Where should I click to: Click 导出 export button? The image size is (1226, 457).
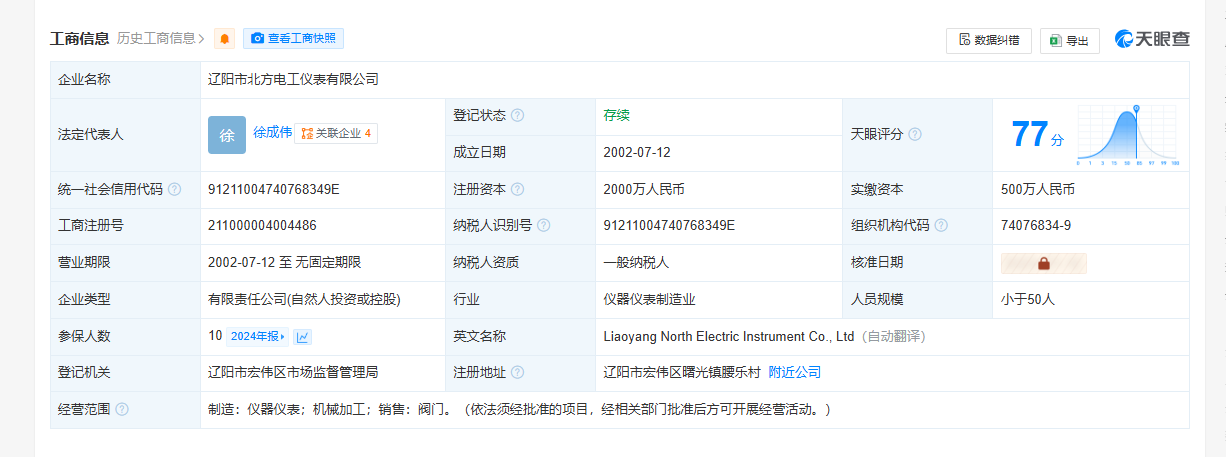(x=1069, y=41)
